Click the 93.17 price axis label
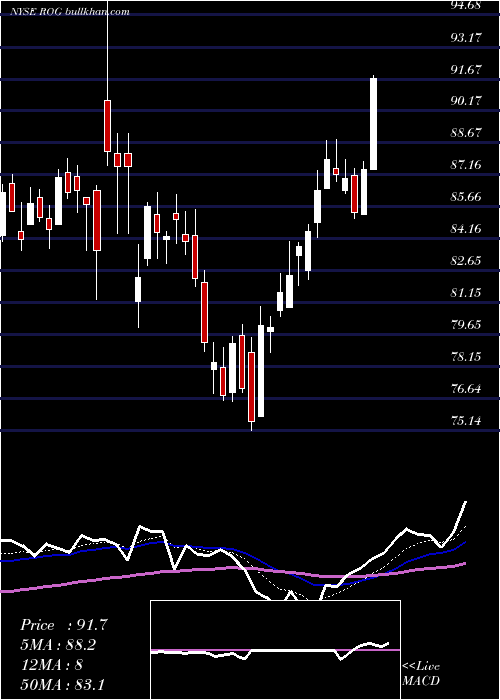The height and width of the screenshot is (700, 500). 467,37
